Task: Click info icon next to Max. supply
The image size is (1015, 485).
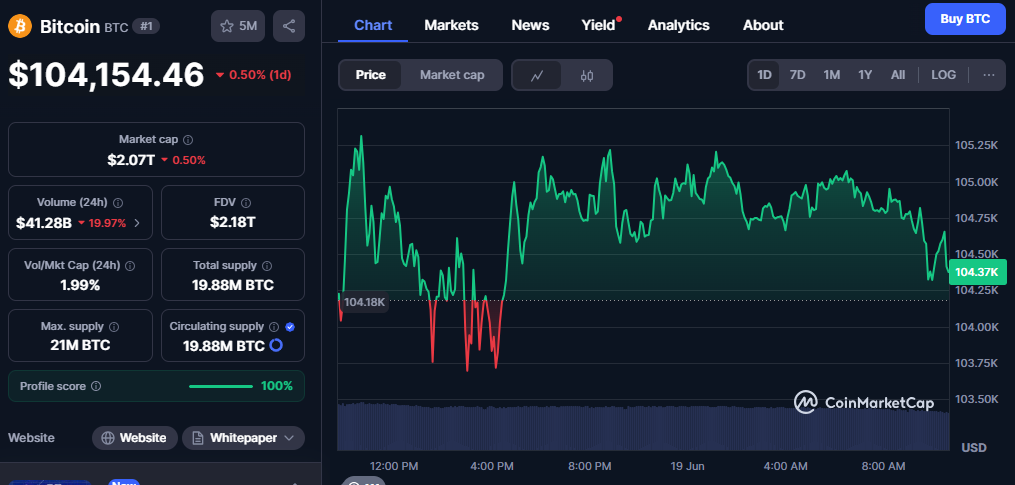Action: pyautogui.click(x=114, y=326)
